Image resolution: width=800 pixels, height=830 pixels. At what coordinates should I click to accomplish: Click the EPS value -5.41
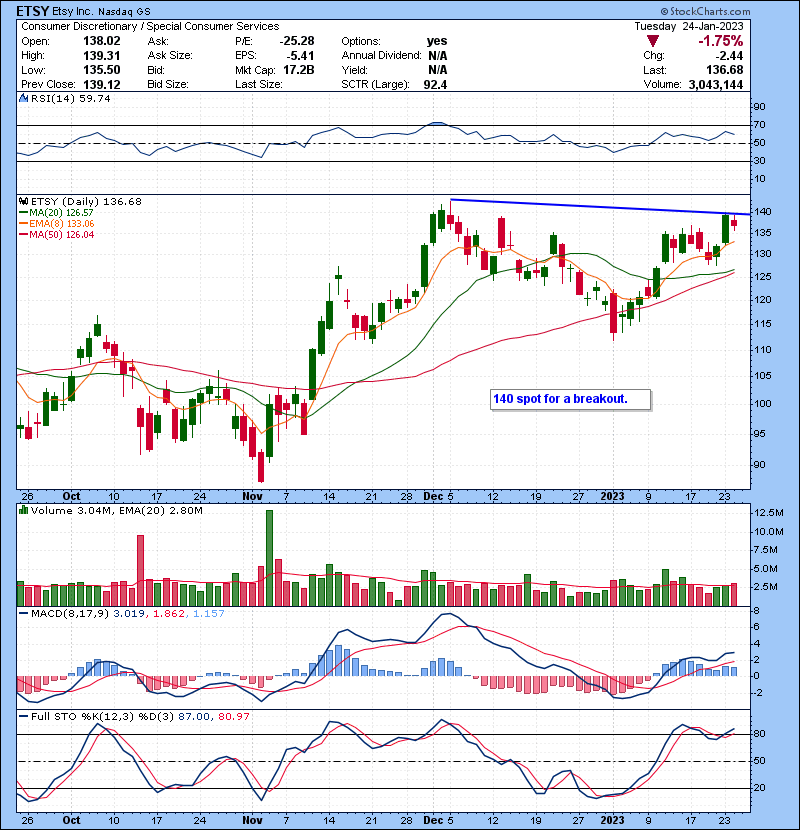pyautogui.click(x=302, y=56)
